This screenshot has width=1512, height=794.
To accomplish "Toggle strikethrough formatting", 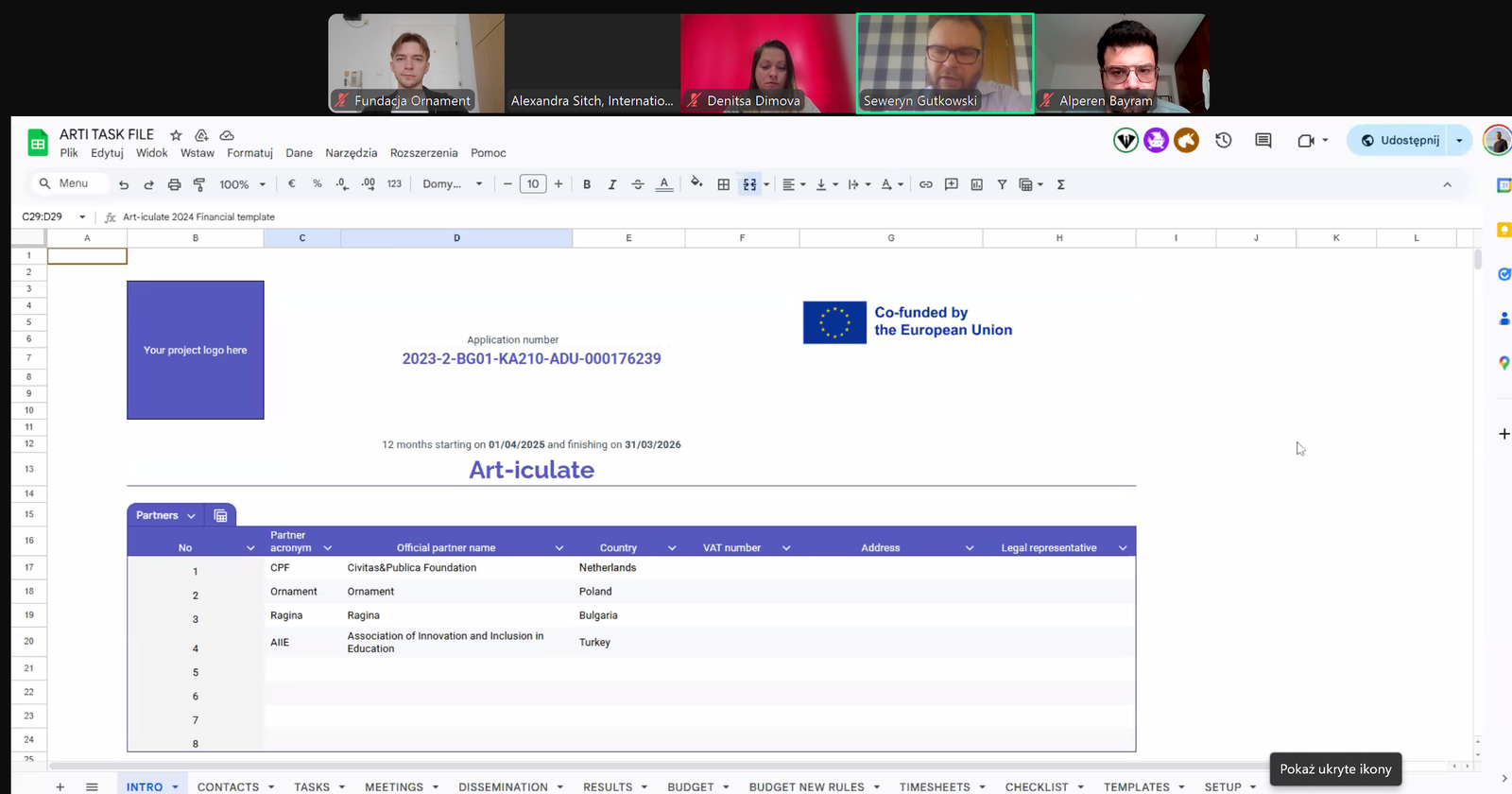I will [638, 184].
